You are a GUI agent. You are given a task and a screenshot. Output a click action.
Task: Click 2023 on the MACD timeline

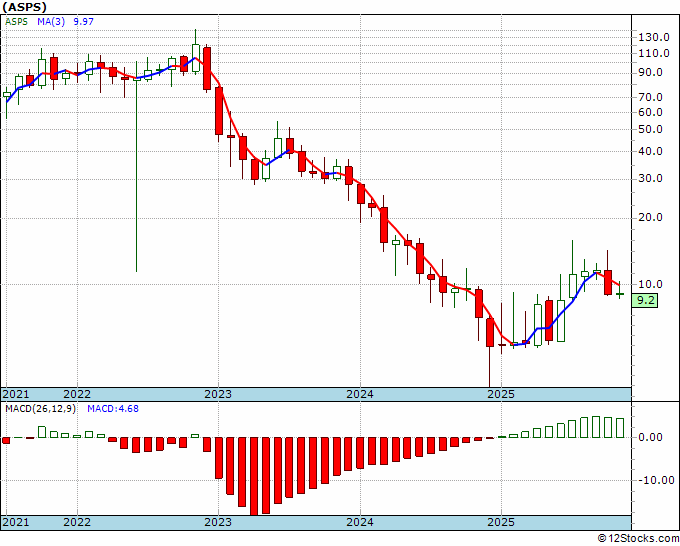pos(218,522)
